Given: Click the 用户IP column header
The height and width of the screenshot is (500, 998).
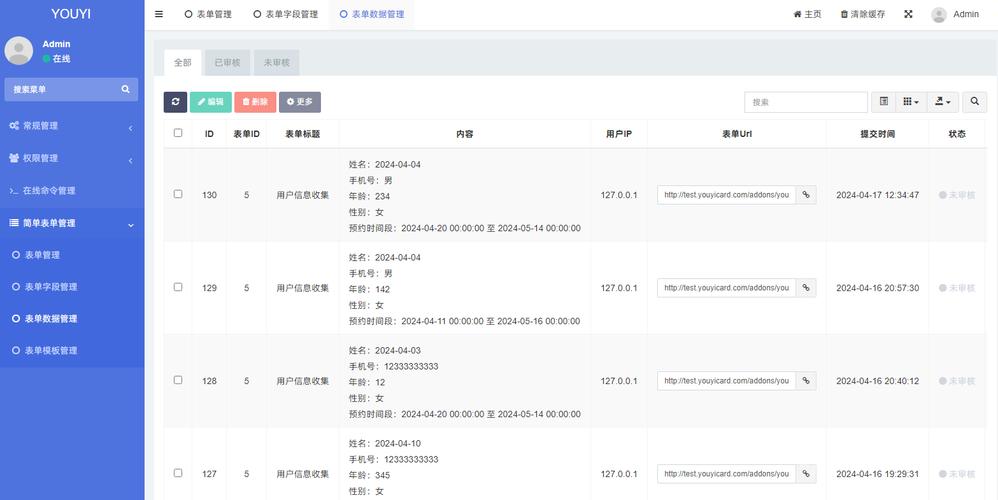Looking at the screenshot, I should click(x=619, y=134).
